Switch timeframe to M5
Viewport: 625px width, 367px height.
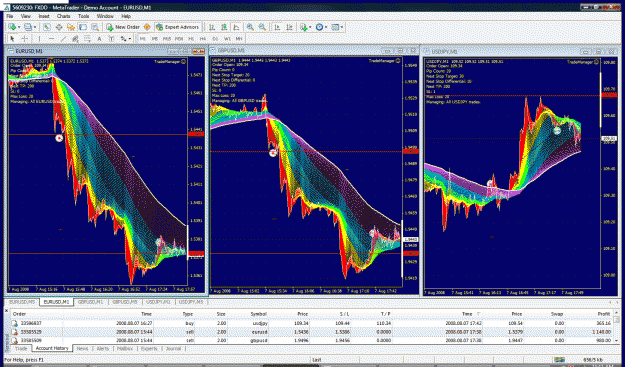tap(155, 39)
